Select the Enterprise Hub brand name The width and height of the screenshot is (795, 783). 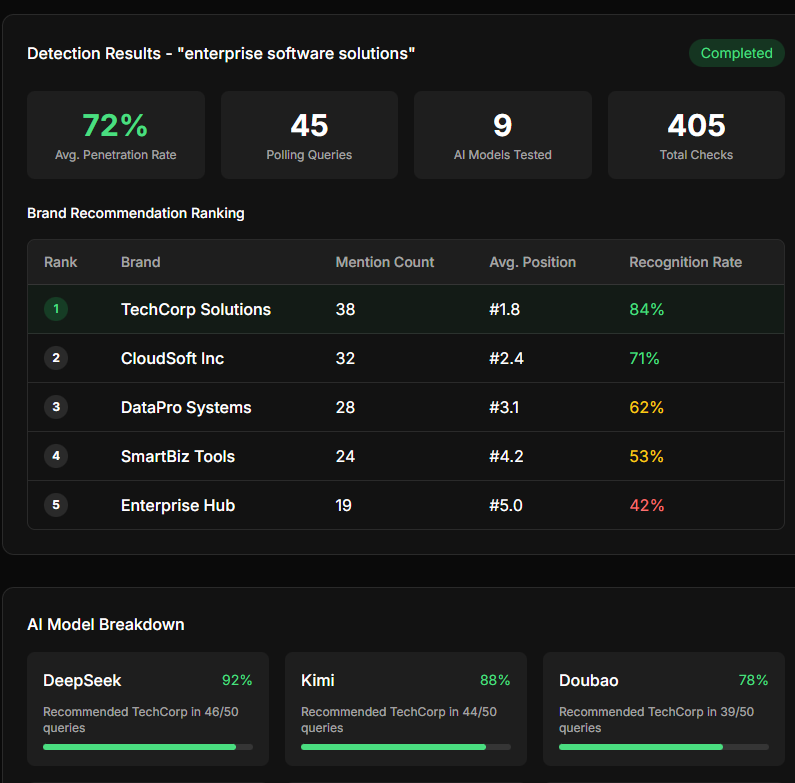[178, 506]
